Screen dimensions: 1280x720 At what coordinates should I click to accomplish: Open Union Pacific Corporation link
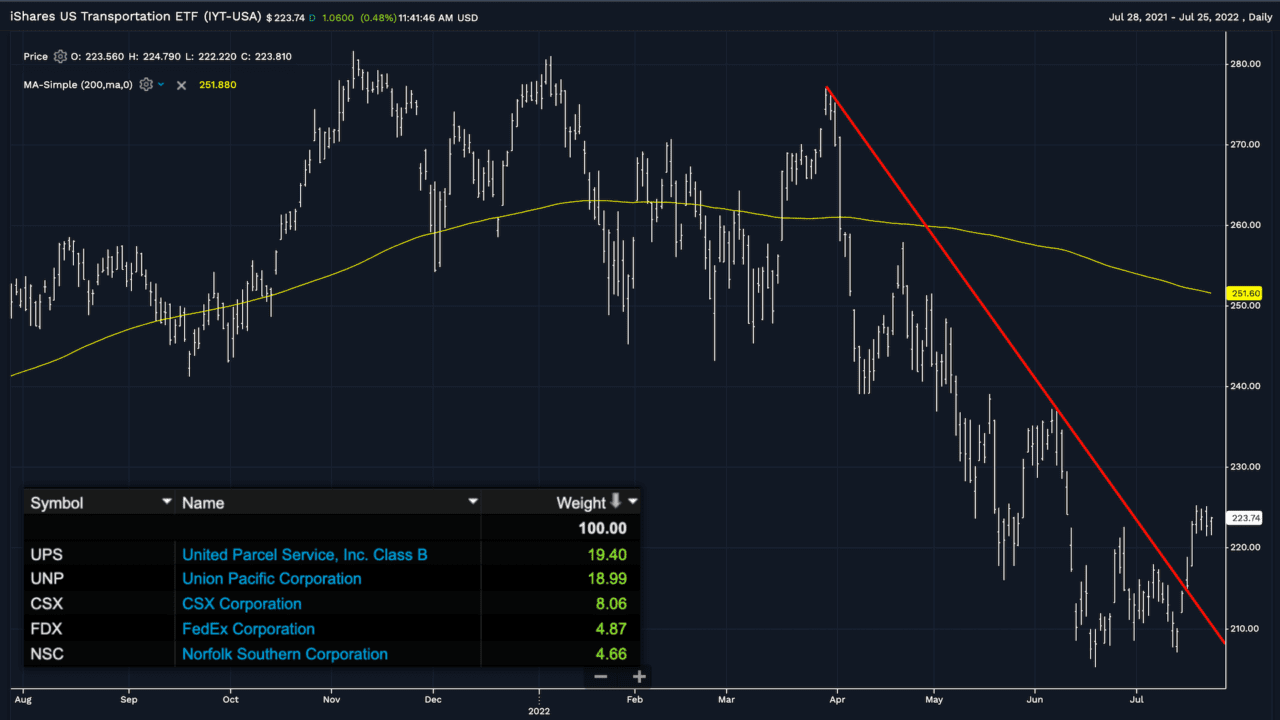point(271,579)
